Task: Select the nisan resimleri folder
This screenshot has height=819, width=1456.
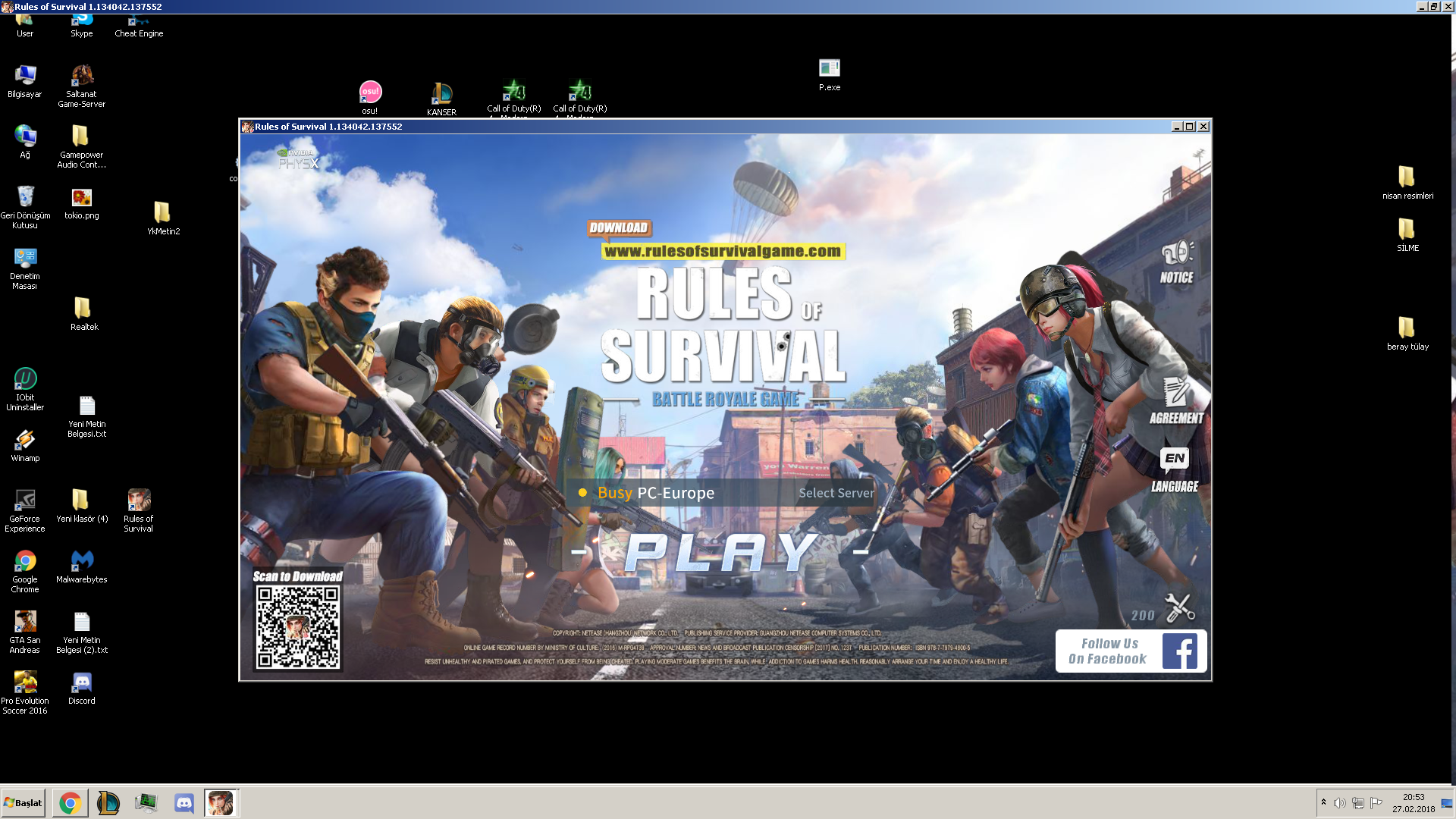Action: click(x=1407, y=183)
